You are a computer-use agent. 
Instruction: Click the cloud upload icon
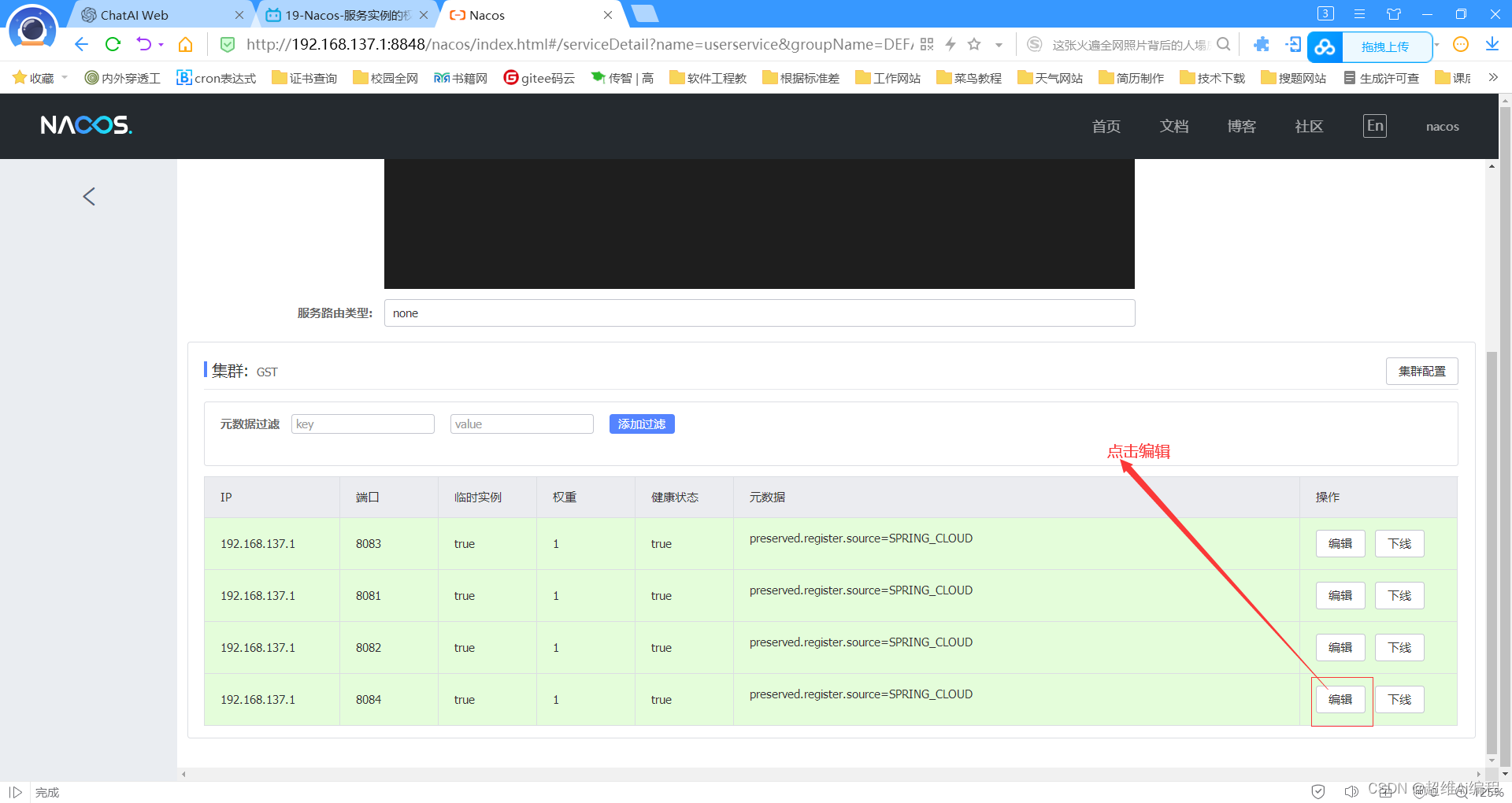click(x=1325, y=47)
